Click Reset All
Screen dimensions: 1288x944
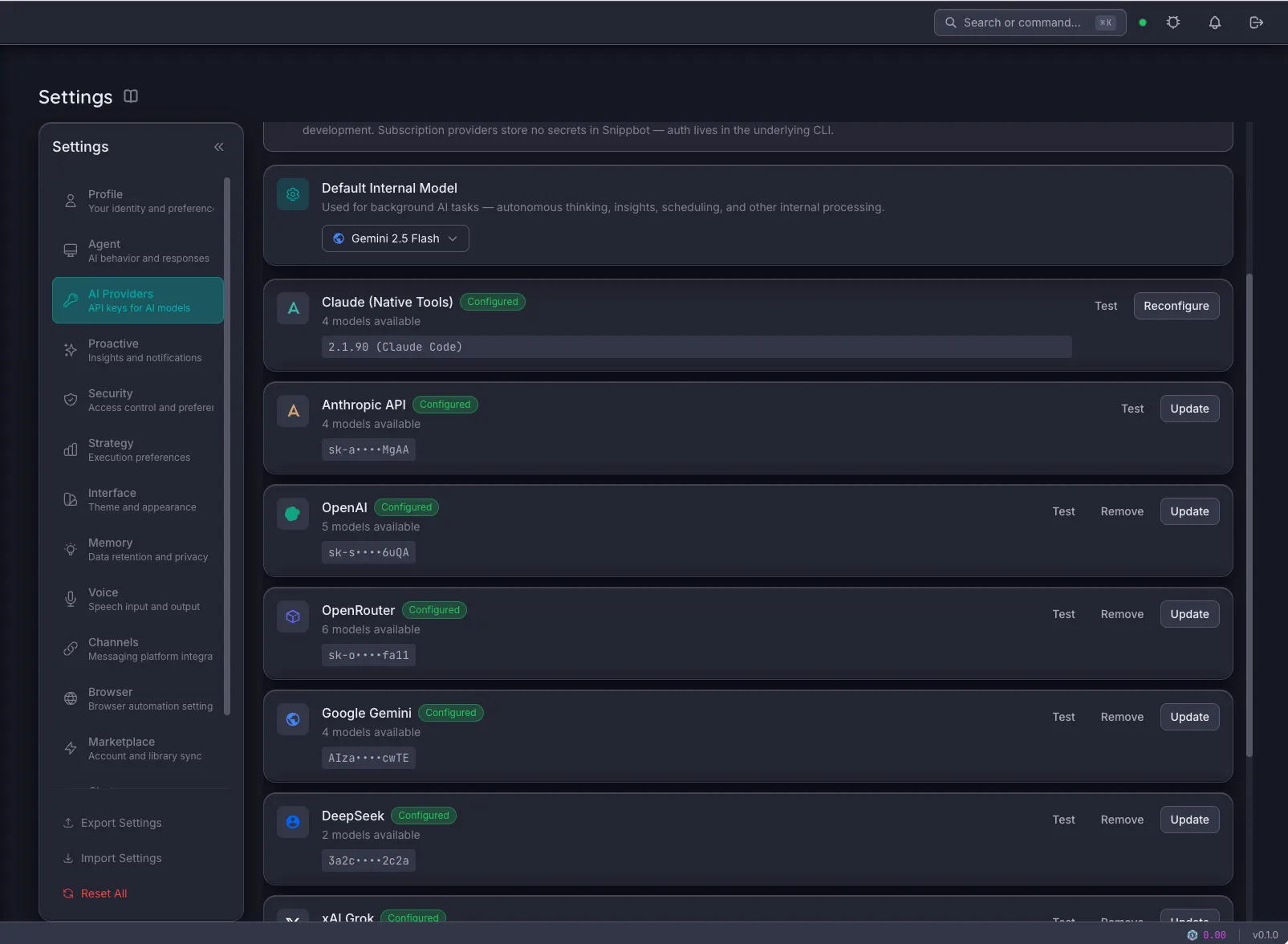point(95,893)
